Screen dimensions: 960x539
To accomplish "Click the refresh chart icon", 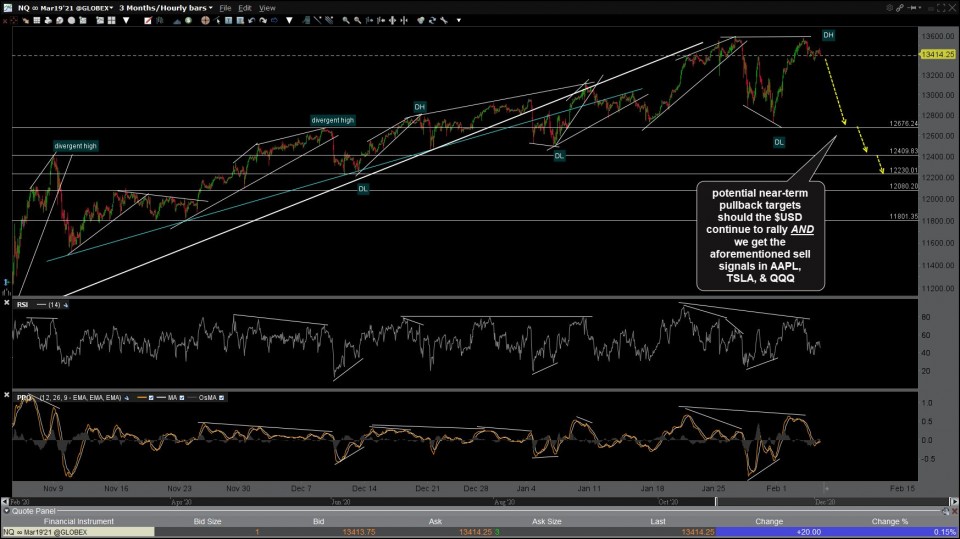I will pos(432,20).
